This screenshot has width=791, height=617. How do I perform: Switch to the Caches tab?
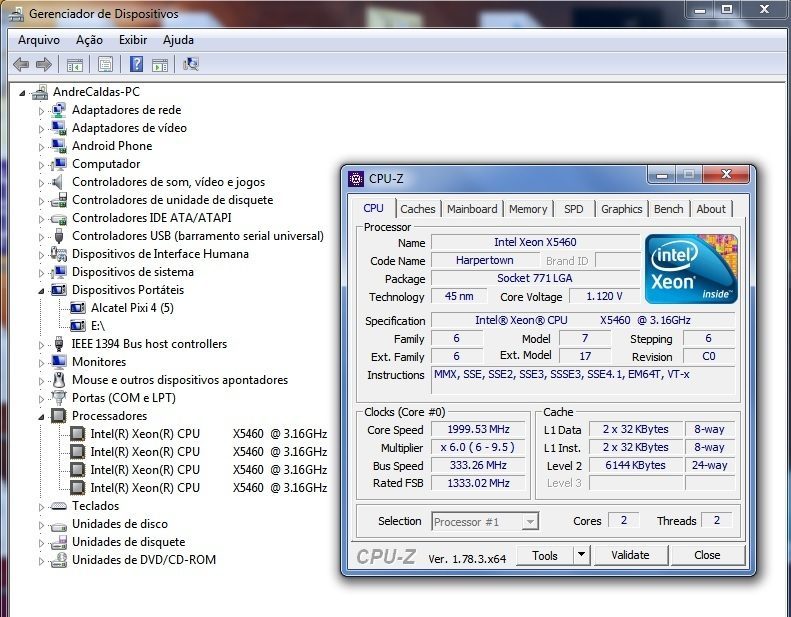tap(418, 209)
